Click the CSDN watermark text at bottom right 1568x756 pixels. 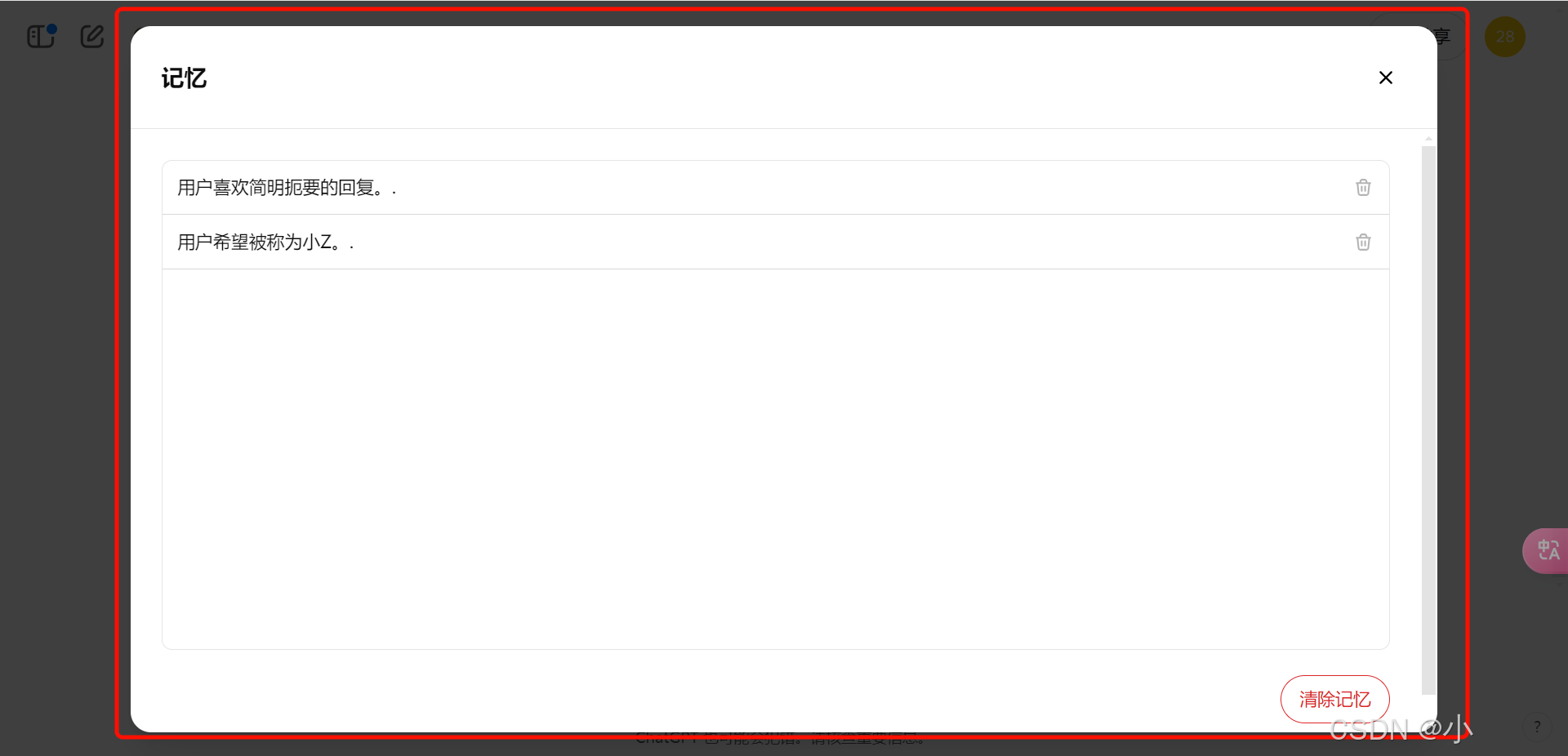(1401, 729)
